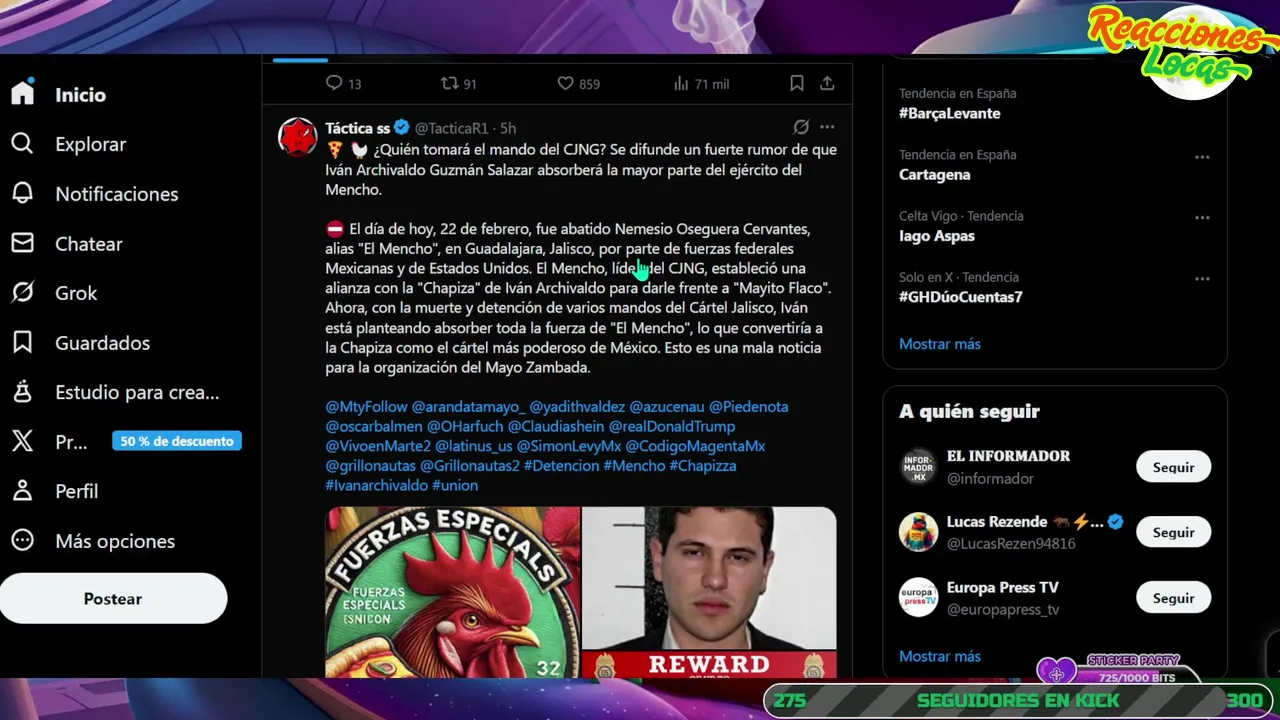Screen dimensions: 1280x720
Task: Click the @latinus_us mention
Action: [473, 446]
